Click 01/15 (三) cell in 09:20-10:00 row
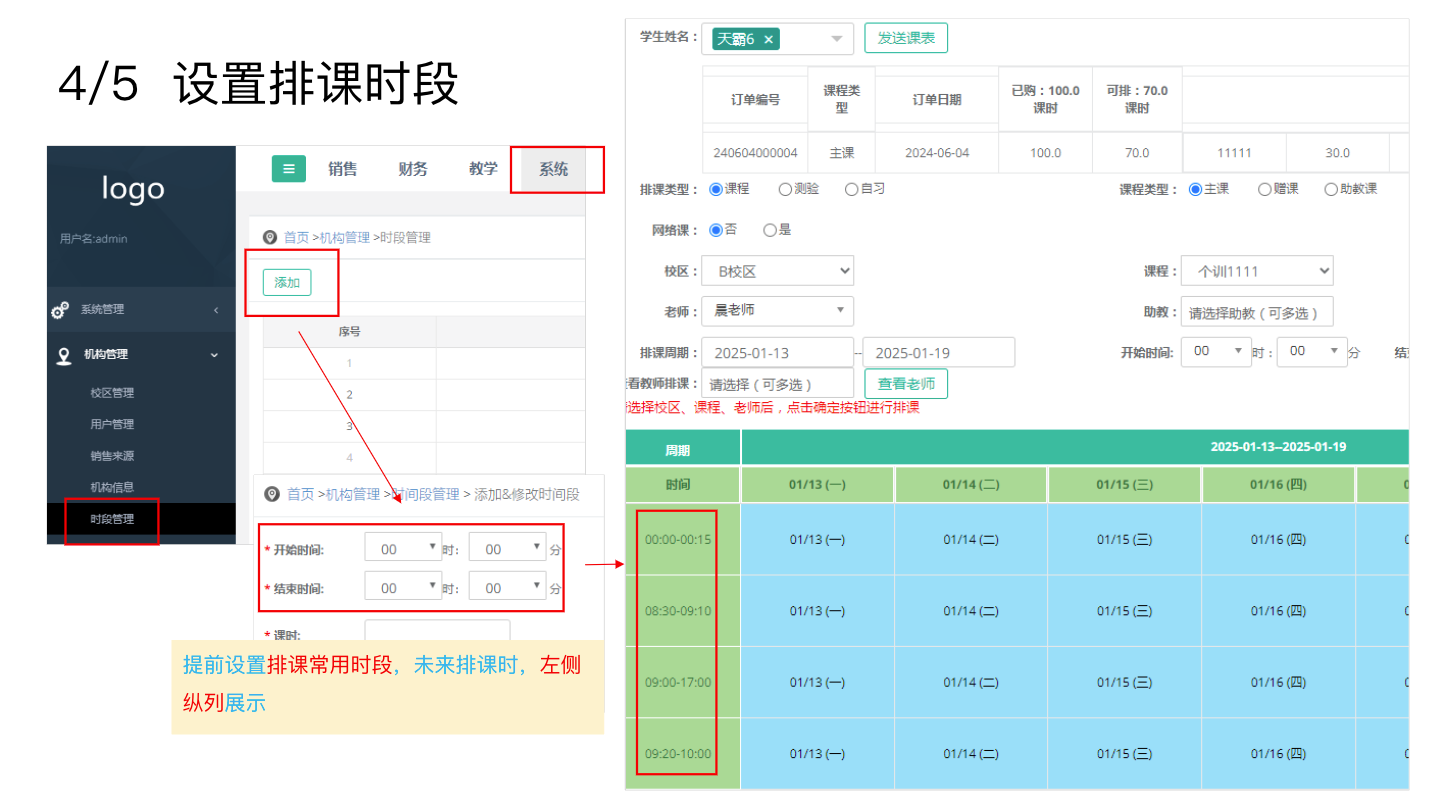 [x=1124, y=754]
